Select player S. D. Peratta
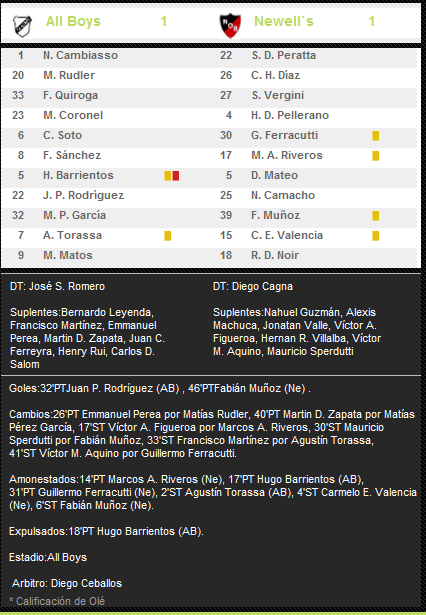426x615 pixels. pos(284,55)
